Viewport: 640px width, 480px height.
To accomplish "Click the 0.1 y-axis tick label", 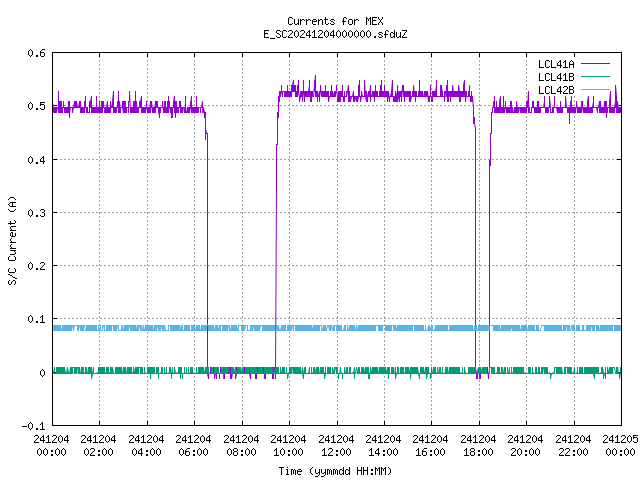I will (x=36, y=319).
